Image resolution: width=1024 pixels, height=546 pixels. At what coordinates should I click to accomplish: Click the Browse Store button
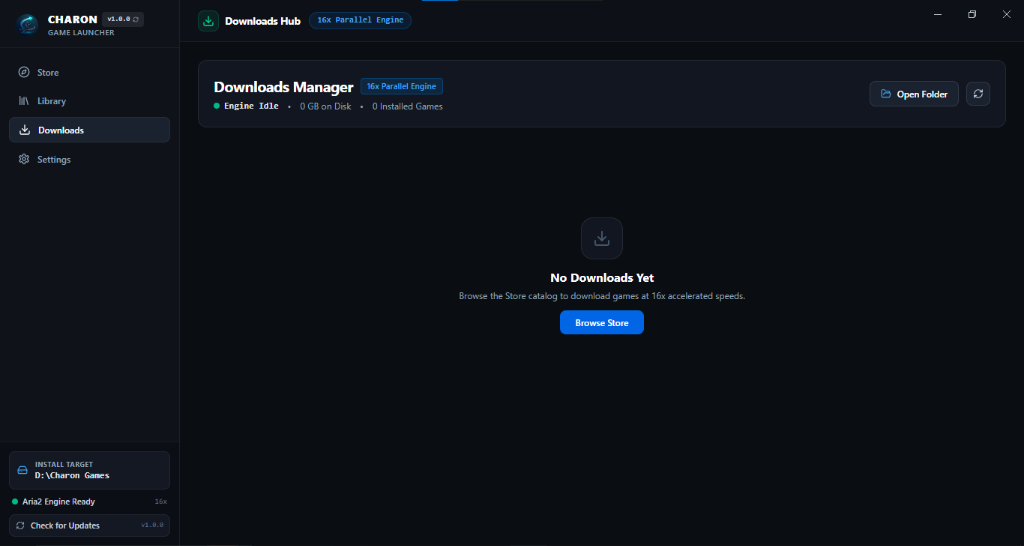coord(601,323)
